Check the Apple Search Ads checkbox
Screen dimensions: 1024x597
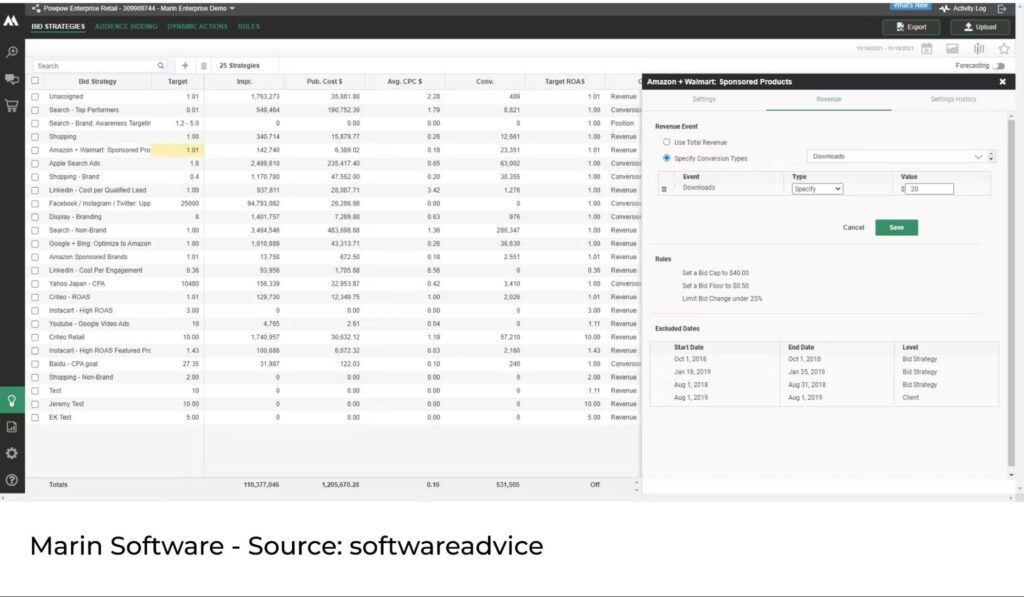[x=35, y=163]
